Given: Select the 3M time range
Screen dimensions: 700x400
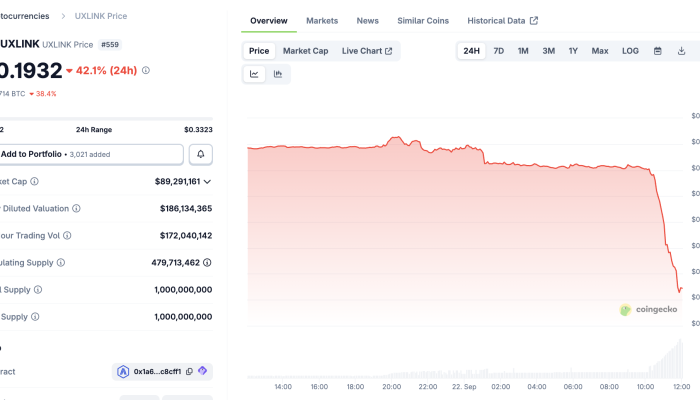Looking at the screenshot, I should coord(549,51).
